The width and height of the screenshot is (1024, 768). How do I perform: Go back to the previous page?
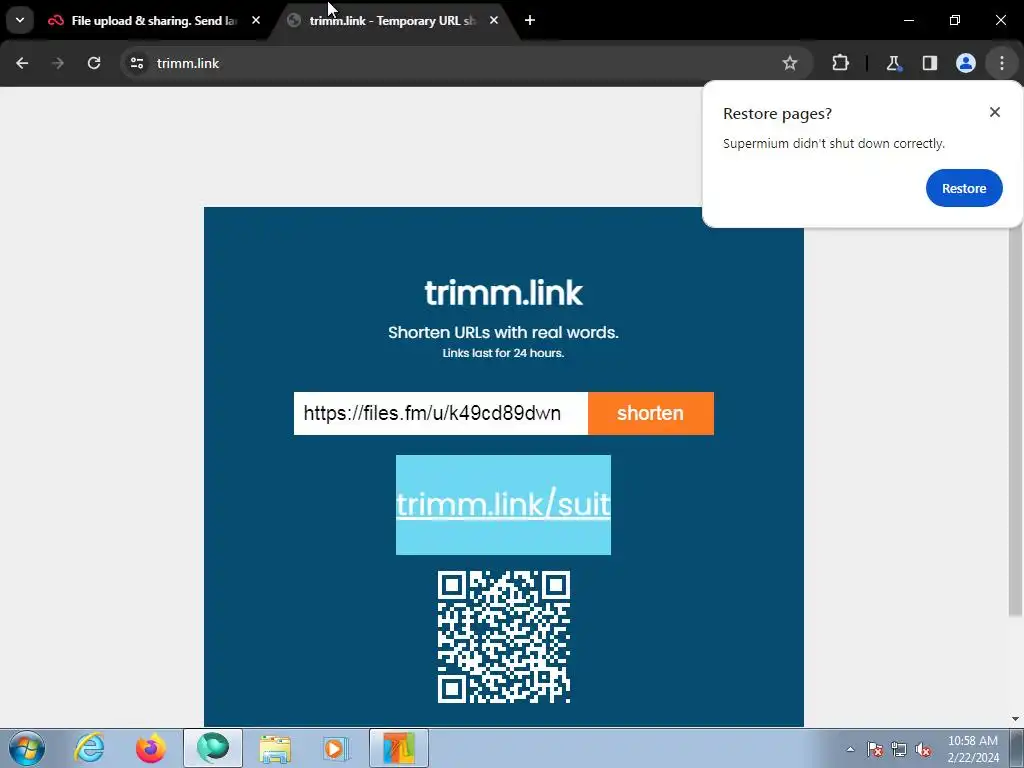point(22,63)
